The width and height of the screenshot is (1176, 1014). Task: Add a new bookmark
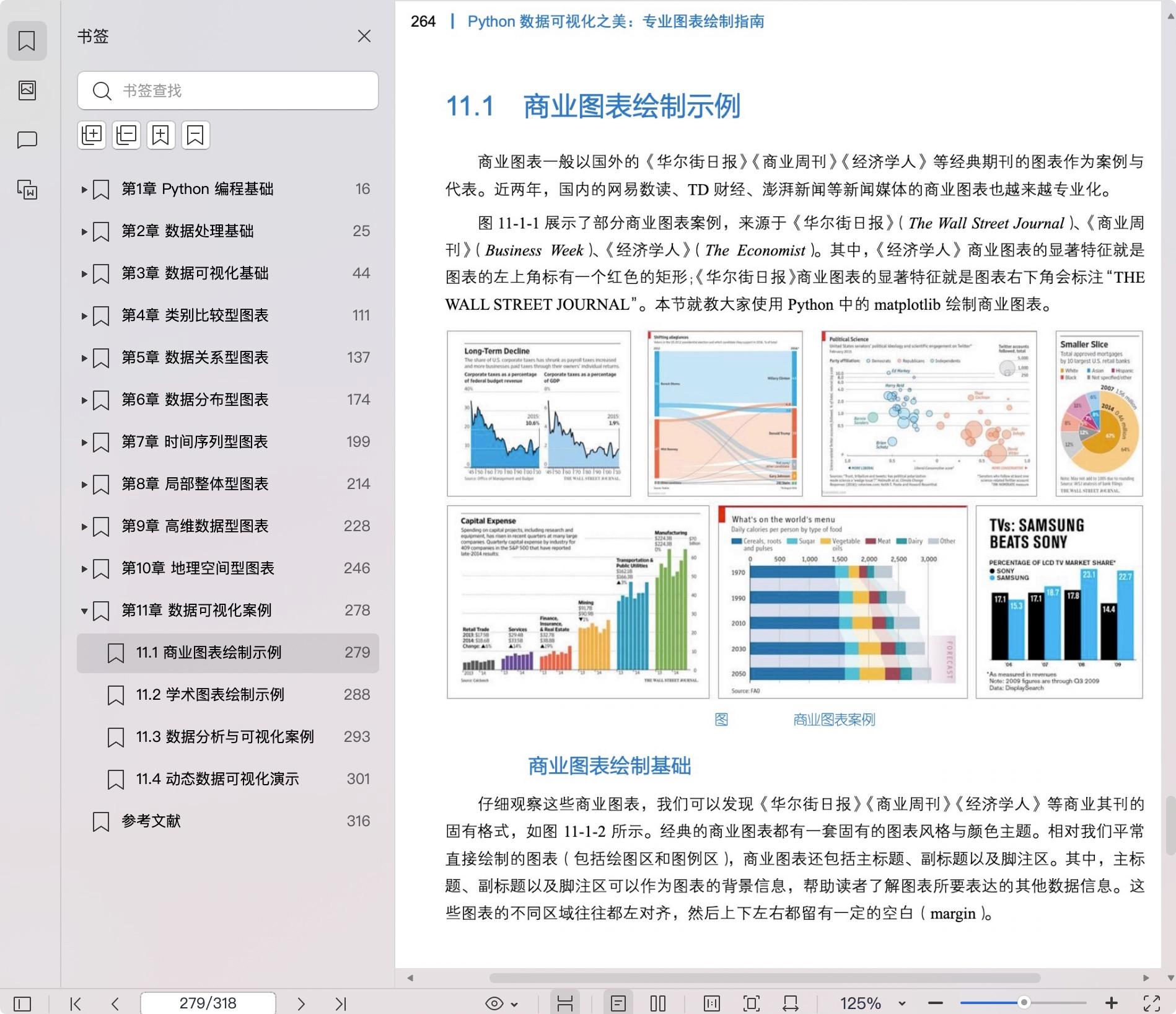[161, 135]
